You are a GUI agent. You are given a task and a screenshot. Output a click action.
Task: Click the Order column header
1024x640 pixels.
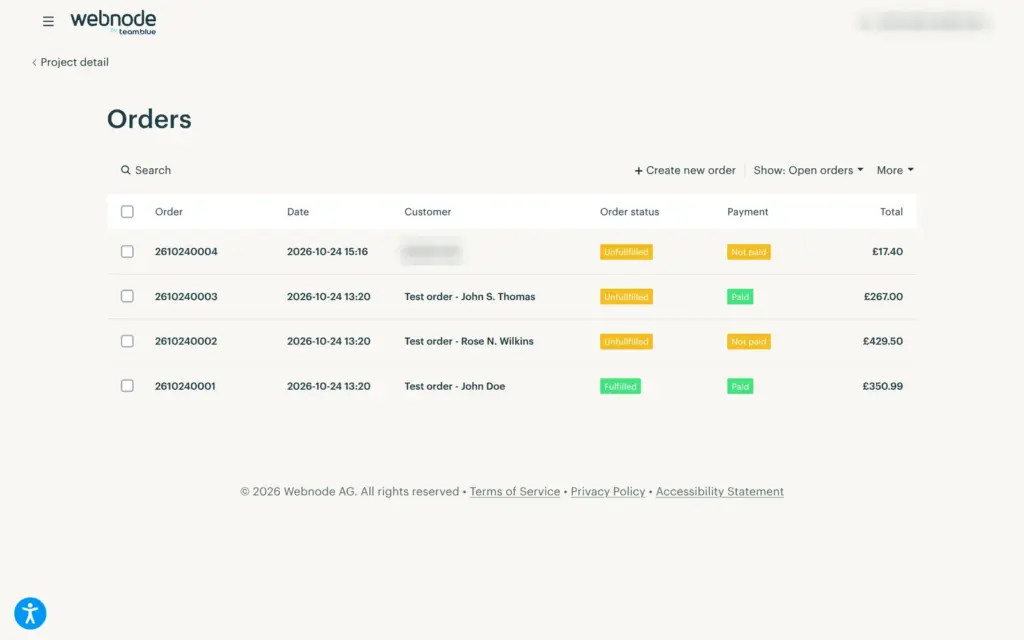pyautogui.click(x=168, y=212)
